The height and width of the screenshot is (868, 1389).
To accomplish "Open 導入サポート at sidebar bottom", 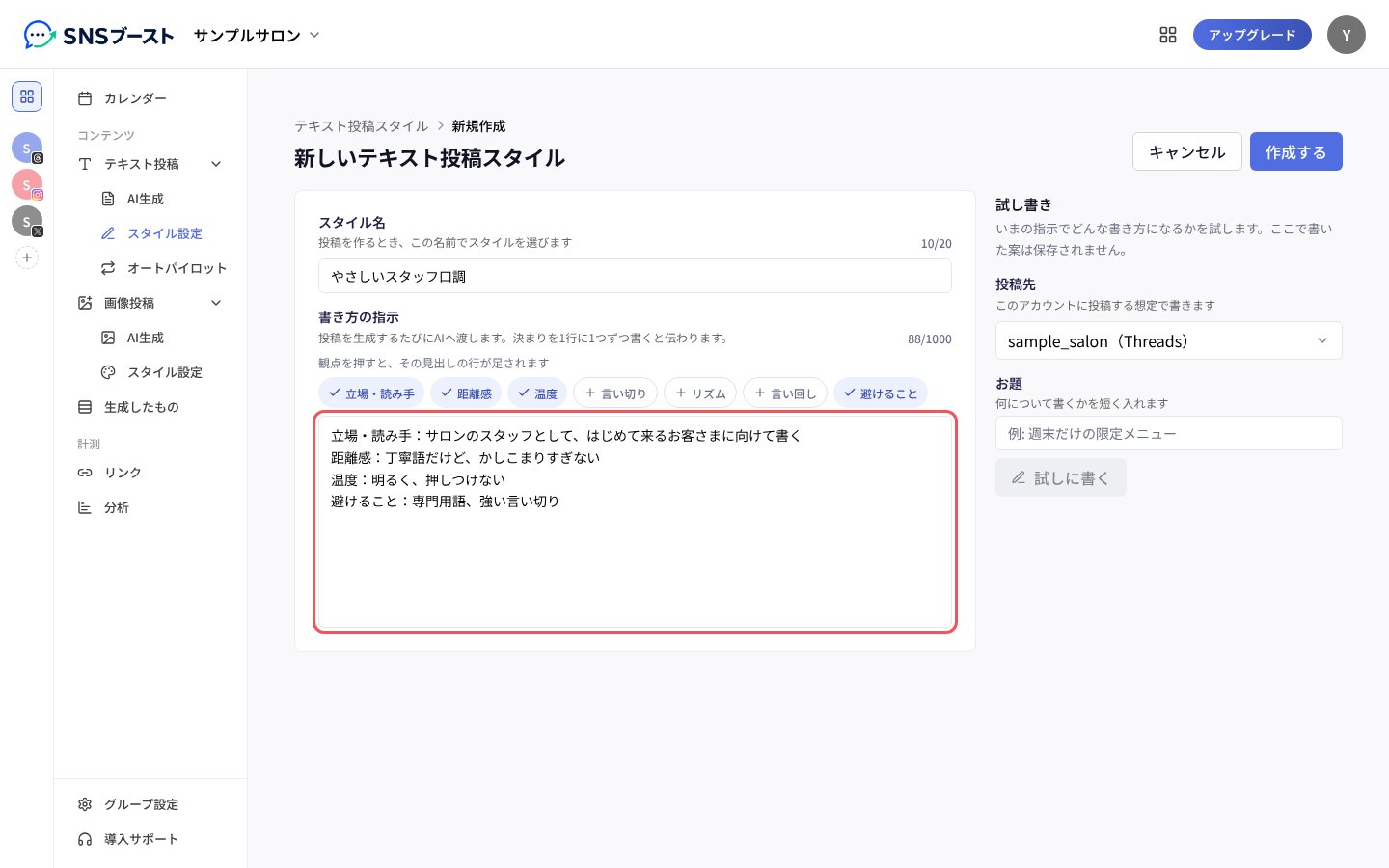I will coord(150,839).
